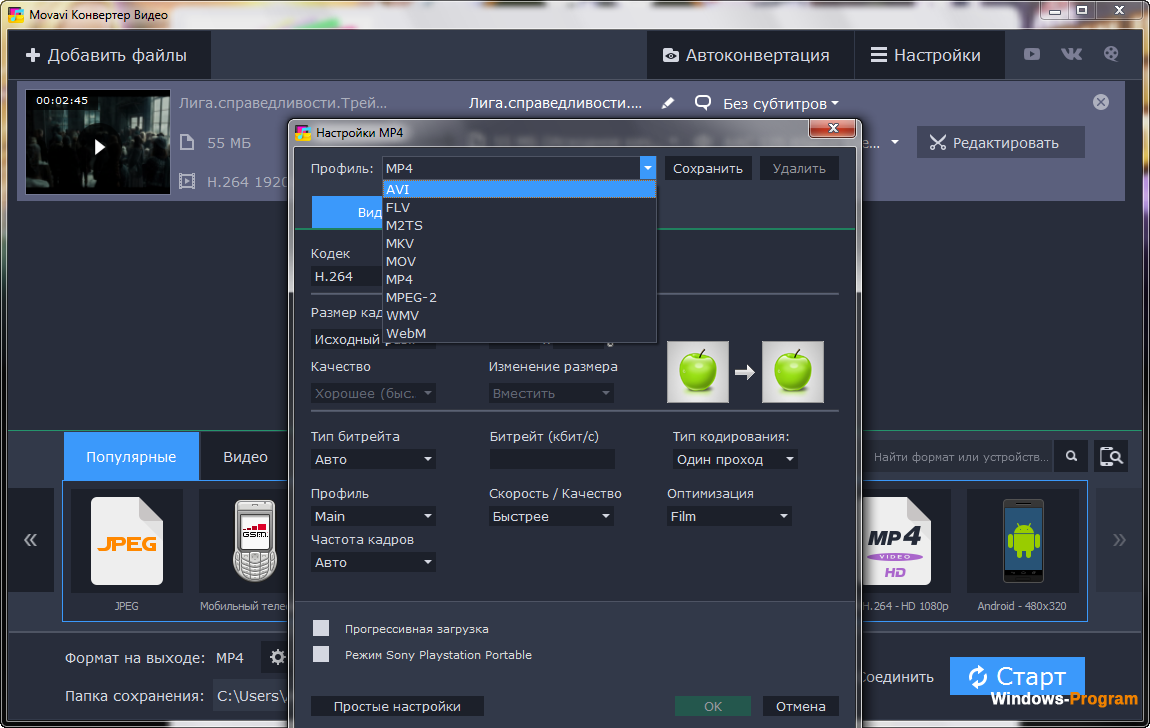Click the resulting apple preview image
The width and height of the screenshot is (1150, 728).
pyautogui.click(x=793, y=372)
